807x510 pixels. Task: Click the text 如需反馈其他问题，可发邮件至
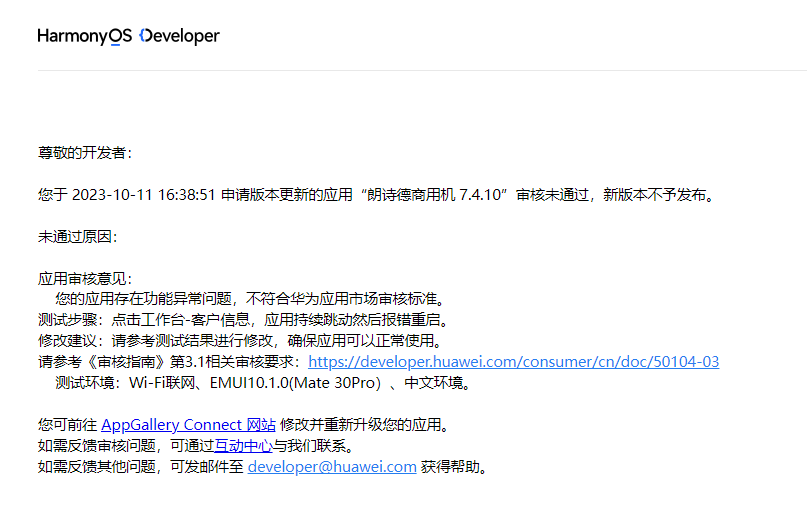(x=141, y=467)
